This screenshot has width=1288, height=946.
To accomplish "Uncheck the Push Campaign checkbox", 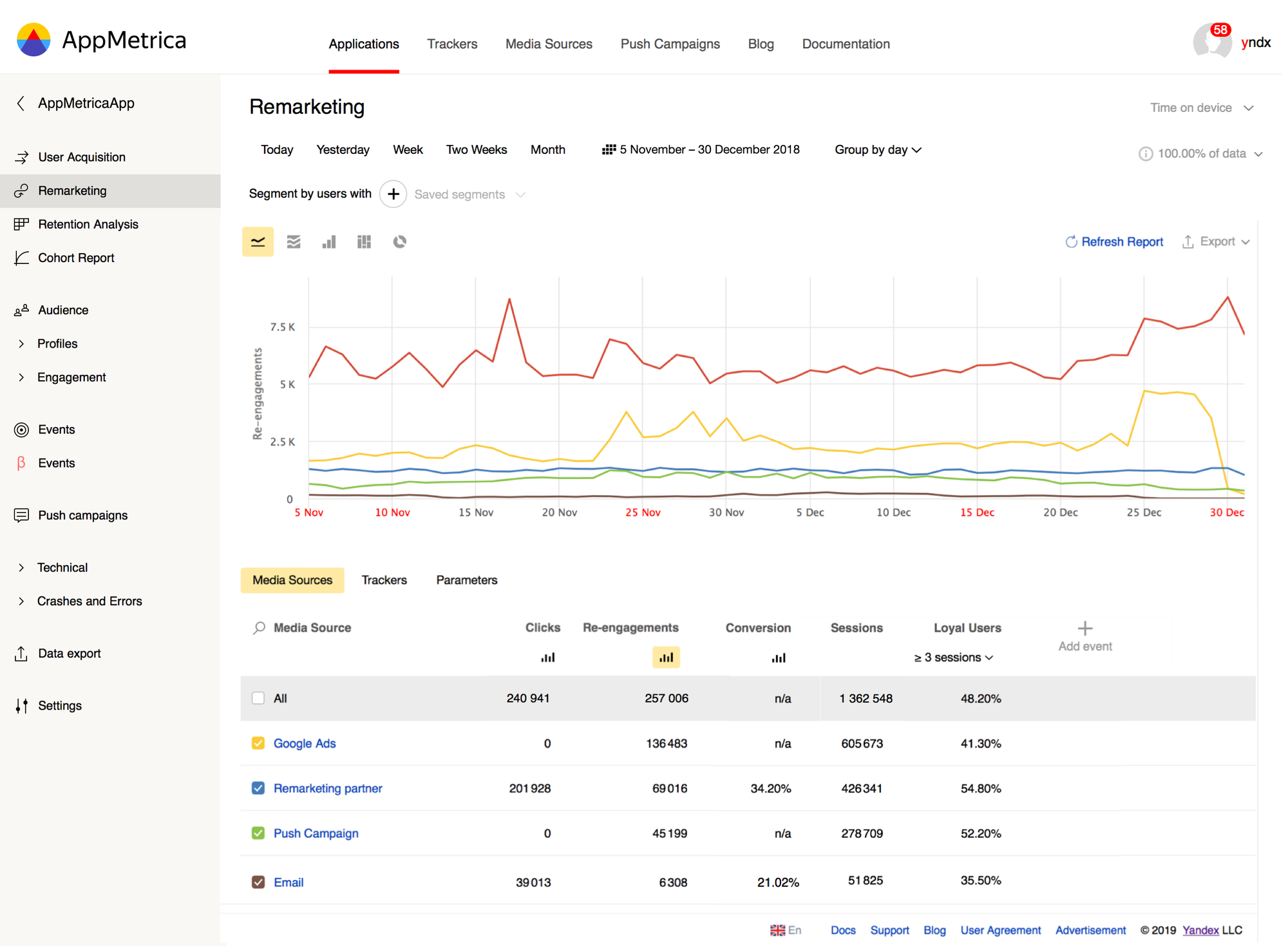I will click(x=258, y=833).
